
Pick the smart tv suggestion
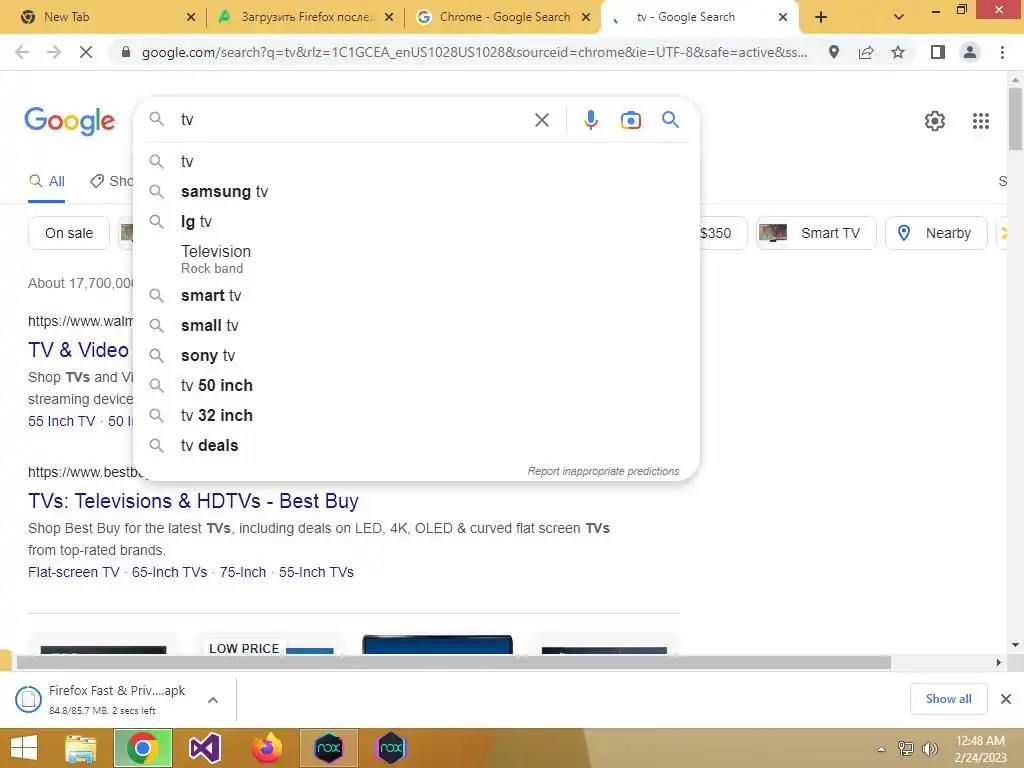[x=416, y=295]
